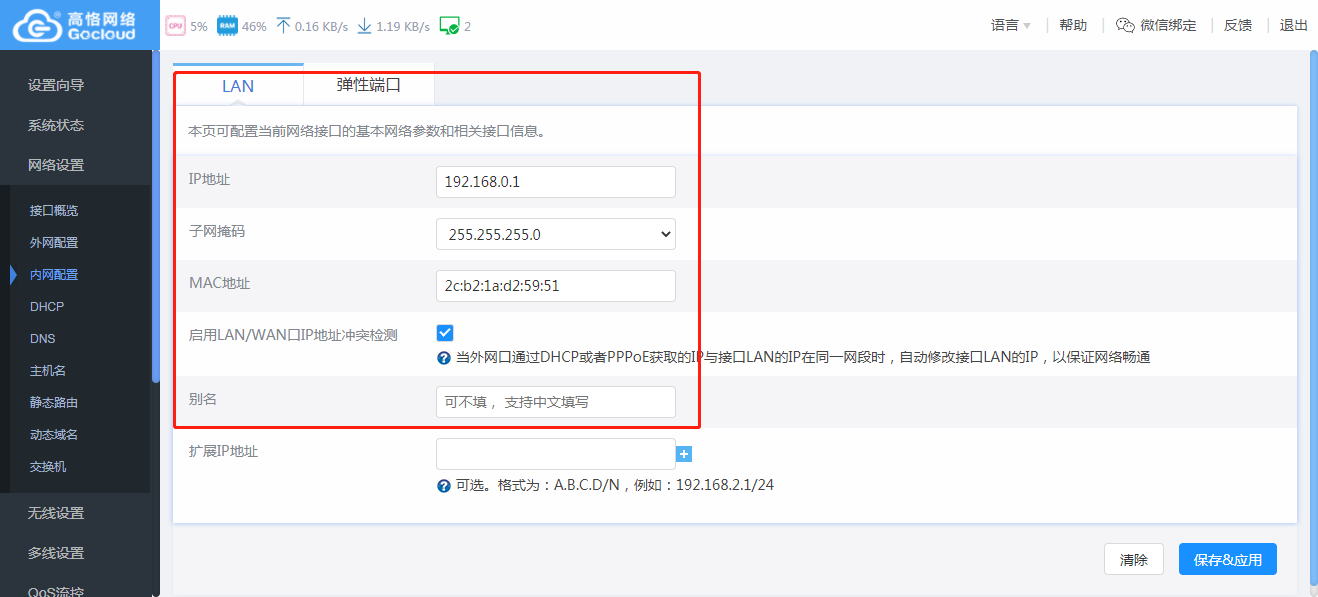Open the 微信绑定 link
The width and height of the screenshot is (1318, 597).
pos(1168,25)
